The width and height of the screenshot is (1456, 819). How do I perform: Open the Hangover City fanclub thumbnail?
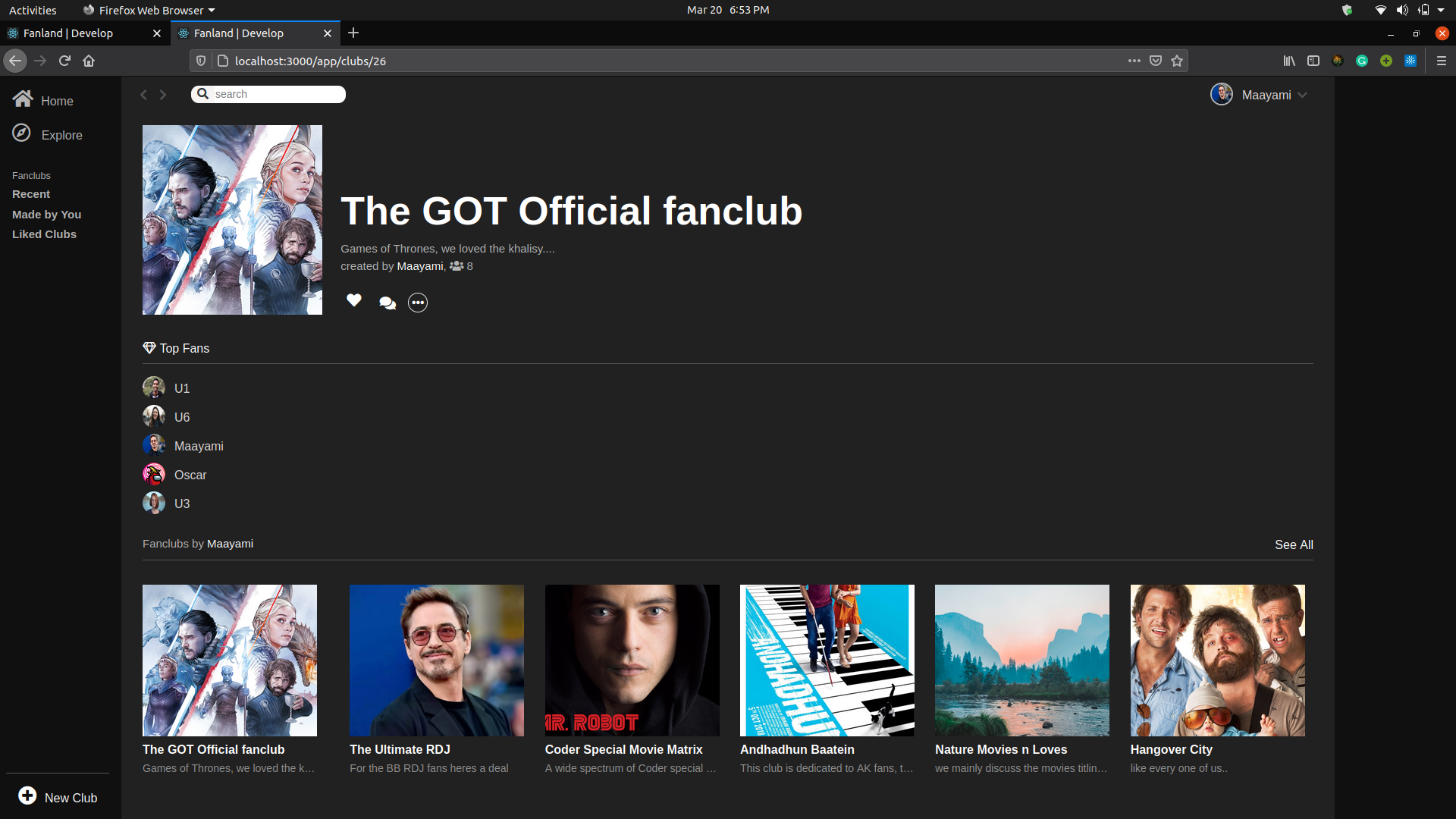[1216, 660]
